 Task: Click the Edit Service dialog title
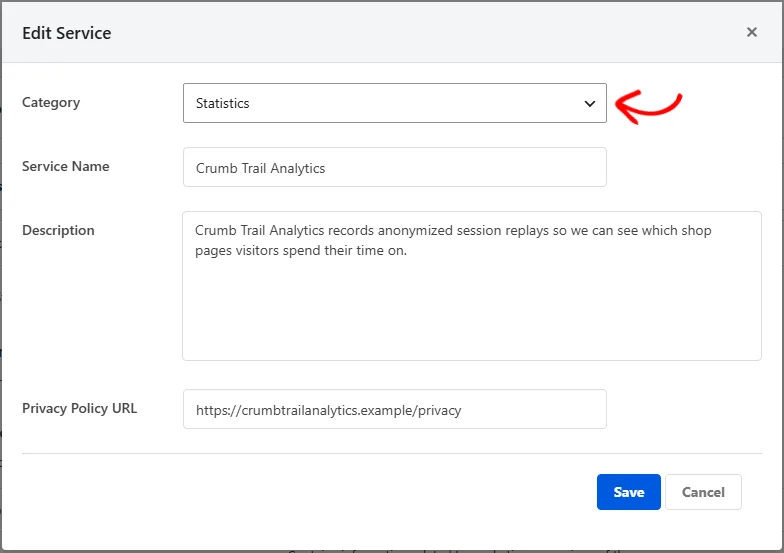[x=66, y=33]
